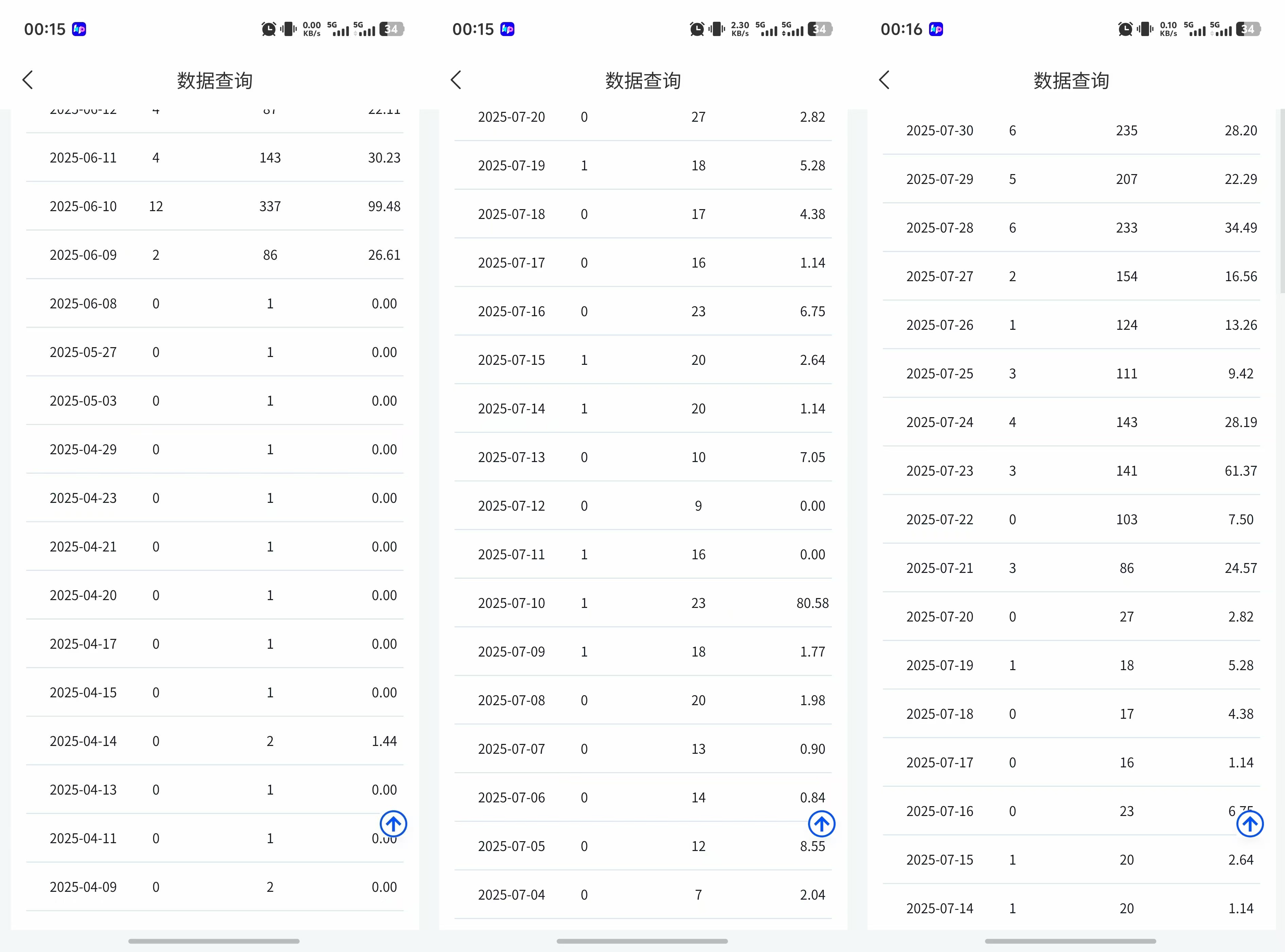Tap vibrate mode icon in middle status bar
The image size is (1285, 952).
717,29
